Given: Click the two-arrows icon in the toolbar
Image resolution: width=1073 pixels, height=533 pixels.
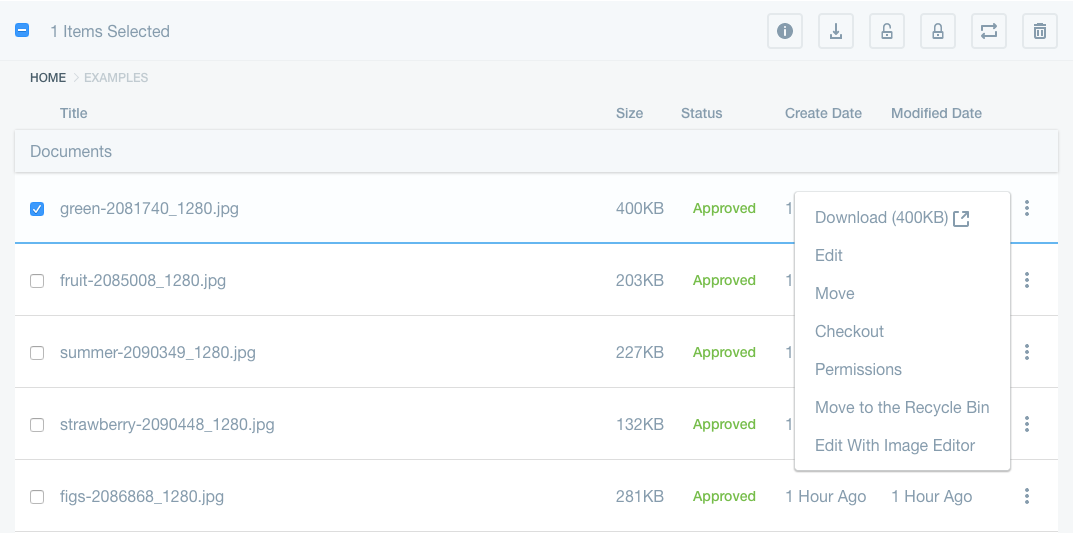Looking at the screenshot, I should click(x=989, y=31).
